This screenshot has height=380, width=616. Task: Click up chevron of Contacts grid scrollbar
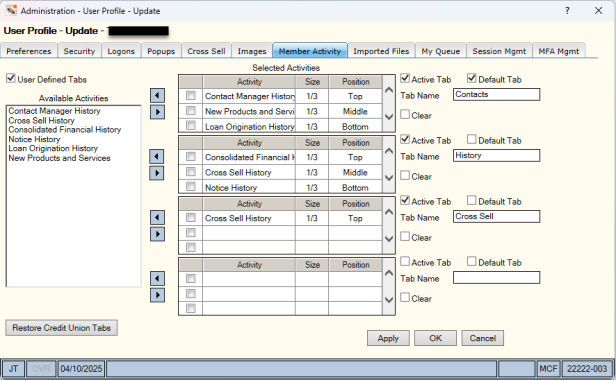coord(389,90)
